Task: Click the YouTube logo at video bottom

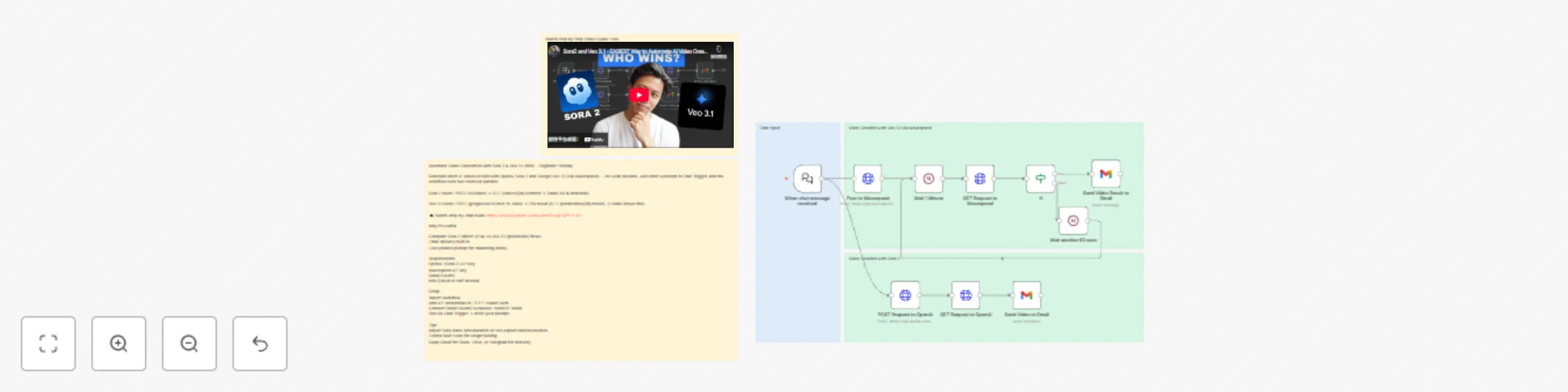Action: [594, 140]
